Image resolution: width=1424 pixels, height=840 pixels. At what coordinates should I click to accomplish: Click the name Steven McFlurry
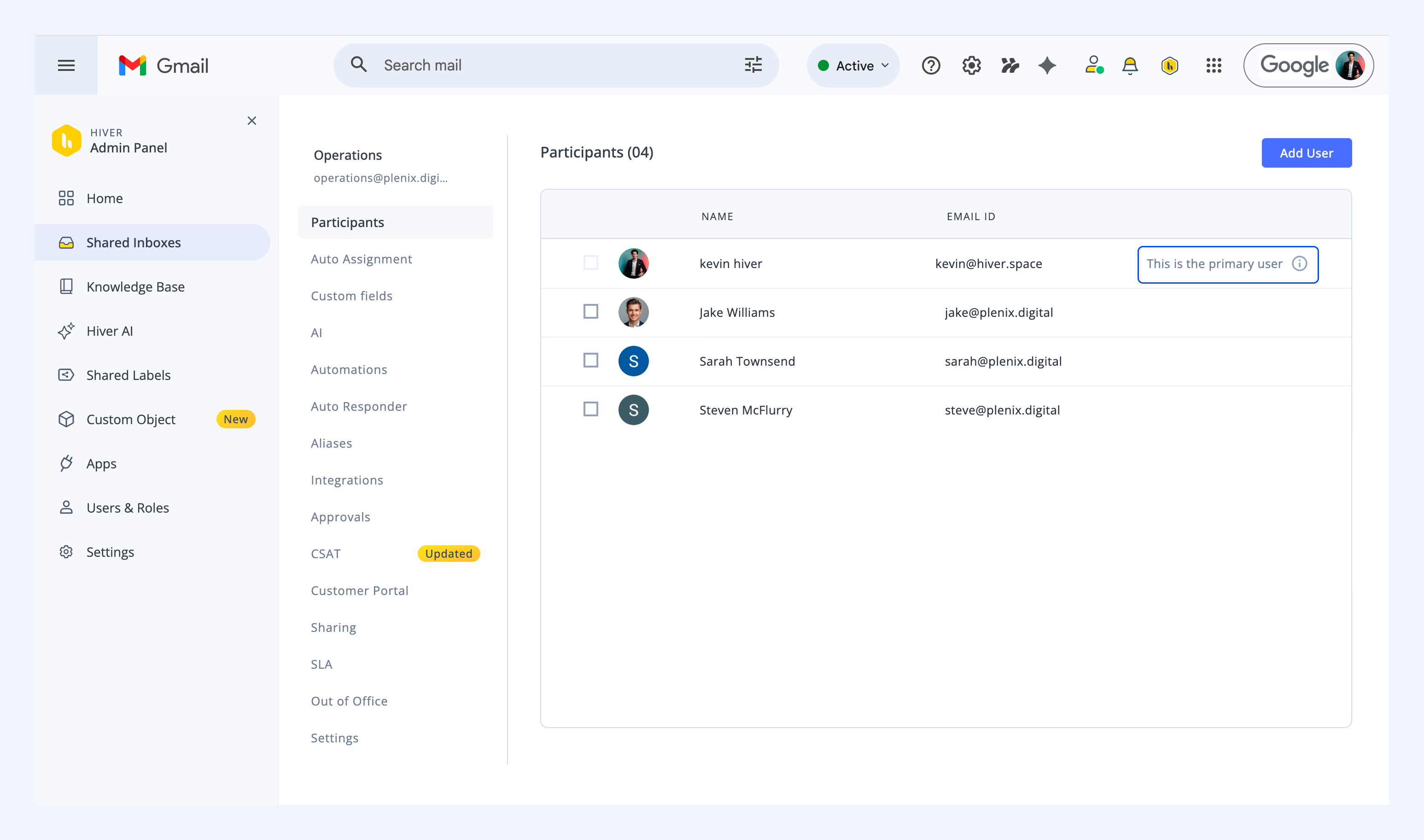pos(746,410)
